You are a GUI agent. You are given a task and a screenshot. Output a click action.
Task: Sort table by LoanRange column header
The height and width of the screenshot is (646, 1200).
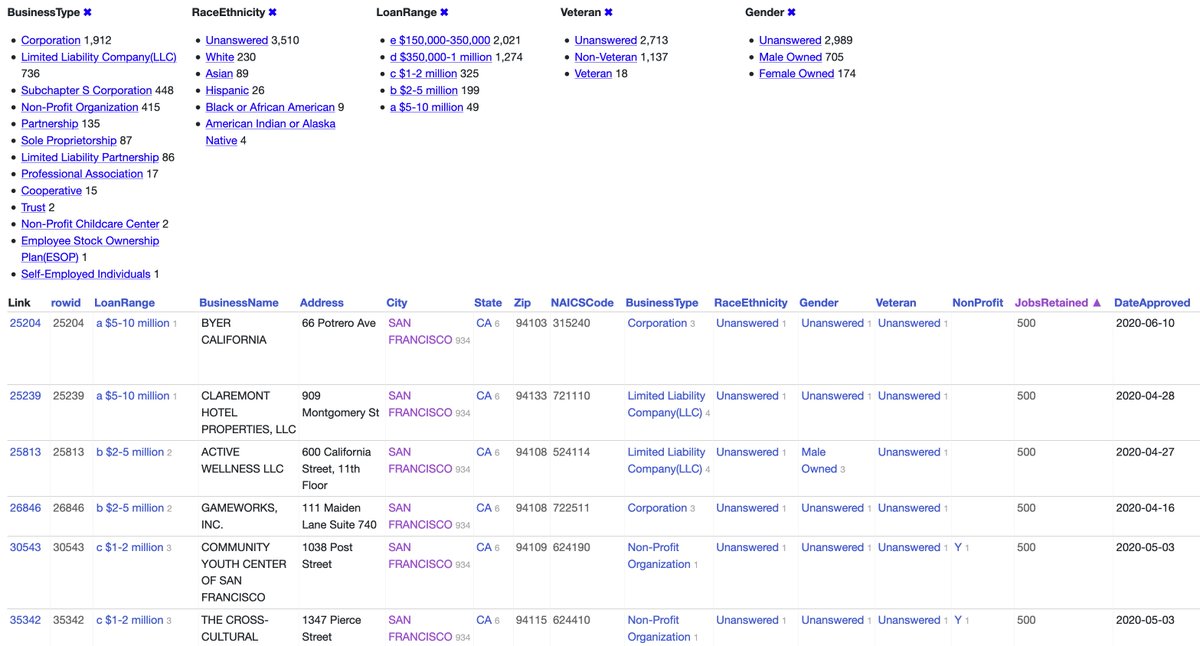125,302
